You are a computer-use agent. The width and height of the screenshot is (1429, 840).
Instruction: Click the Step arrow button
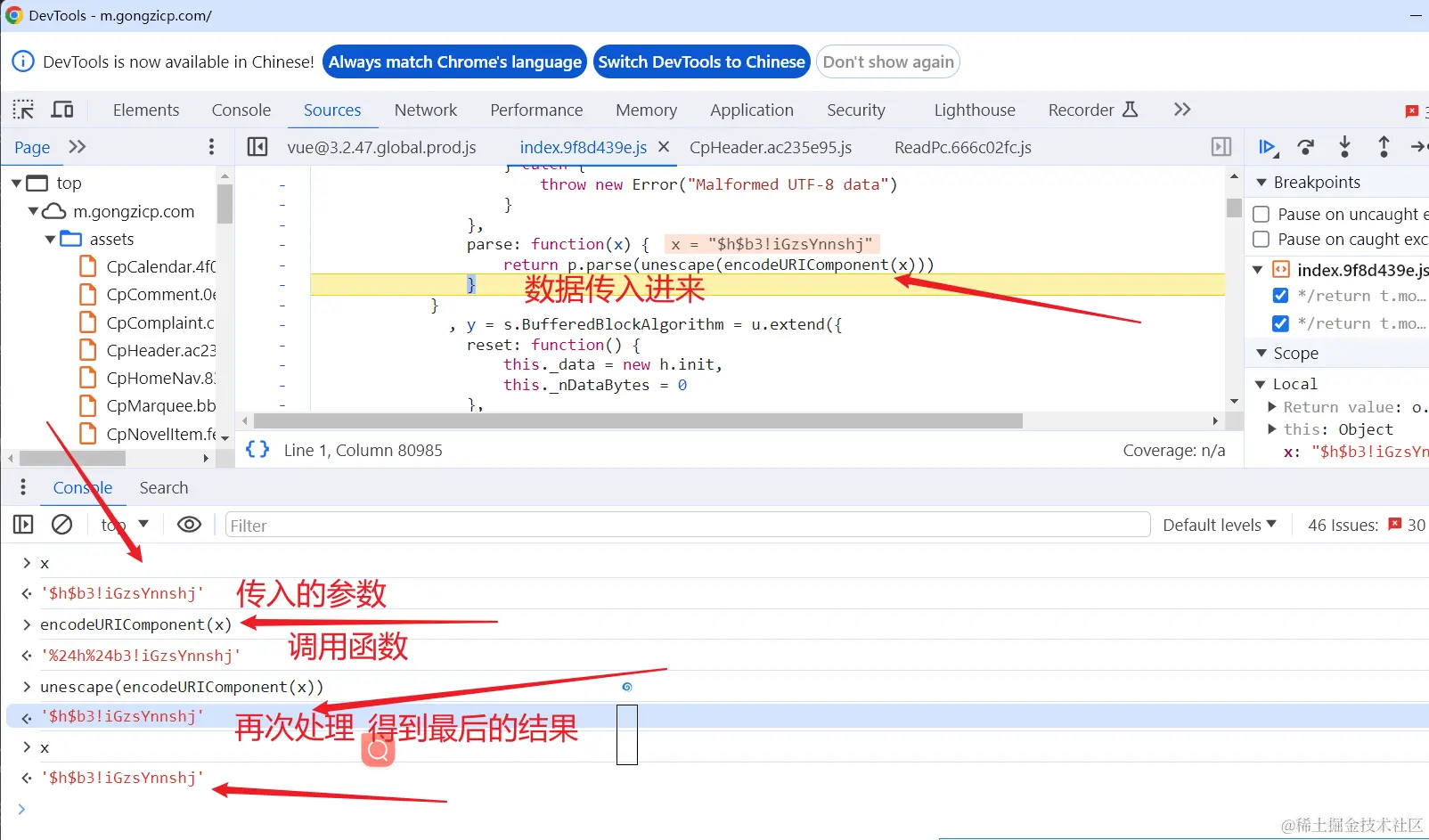1419,147
